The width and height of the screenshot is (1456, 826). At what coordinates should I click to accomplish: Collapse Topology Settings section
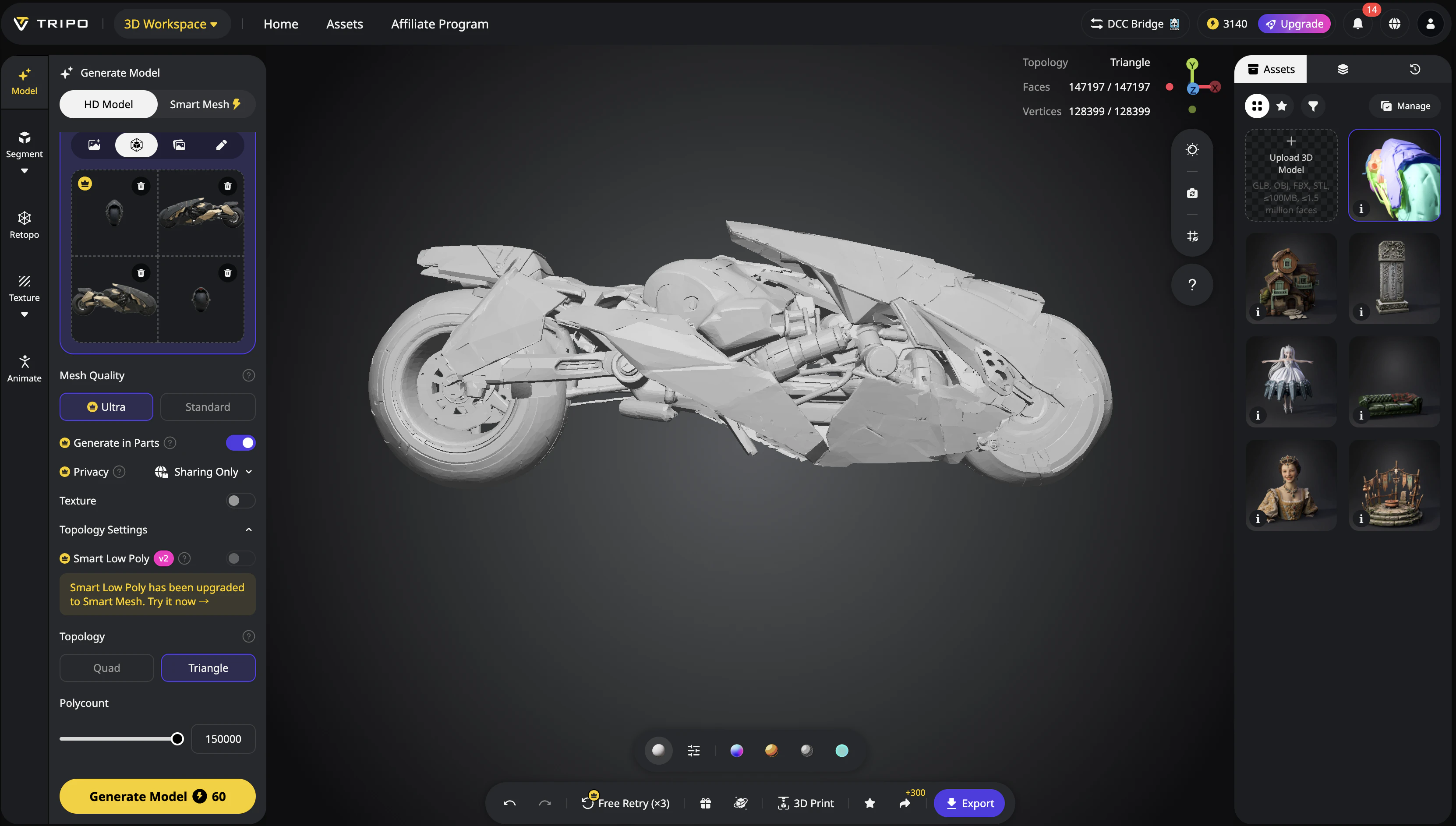(x=248, y=530)
